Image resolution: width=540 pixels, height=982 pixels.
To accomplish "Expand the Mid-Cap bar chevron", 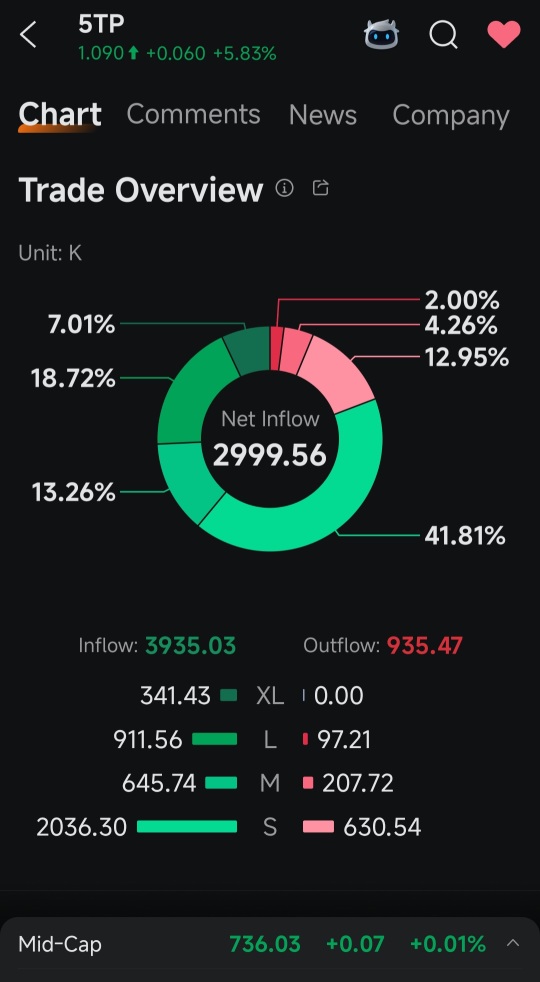I will pos(512,943).
